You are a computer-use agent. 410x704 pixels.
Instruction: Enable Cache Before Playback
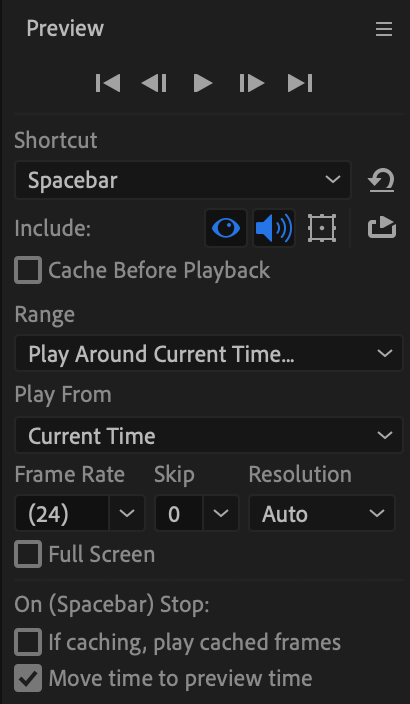[28, 270]
